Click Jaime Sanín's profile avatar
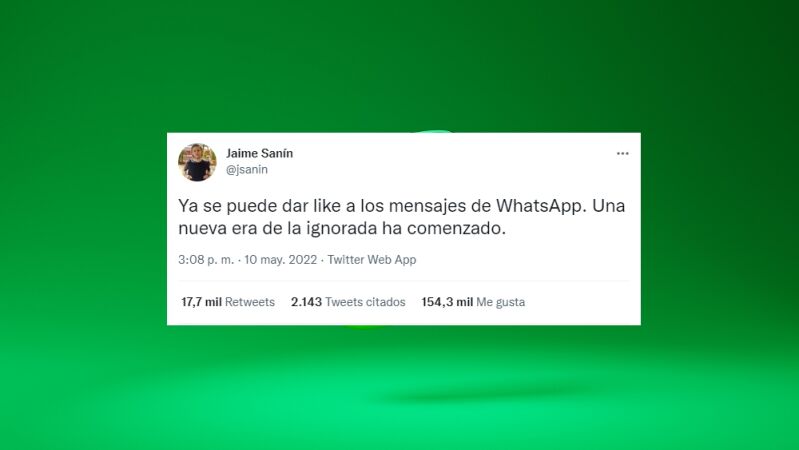The image size is (799, 450). [197, 162]
